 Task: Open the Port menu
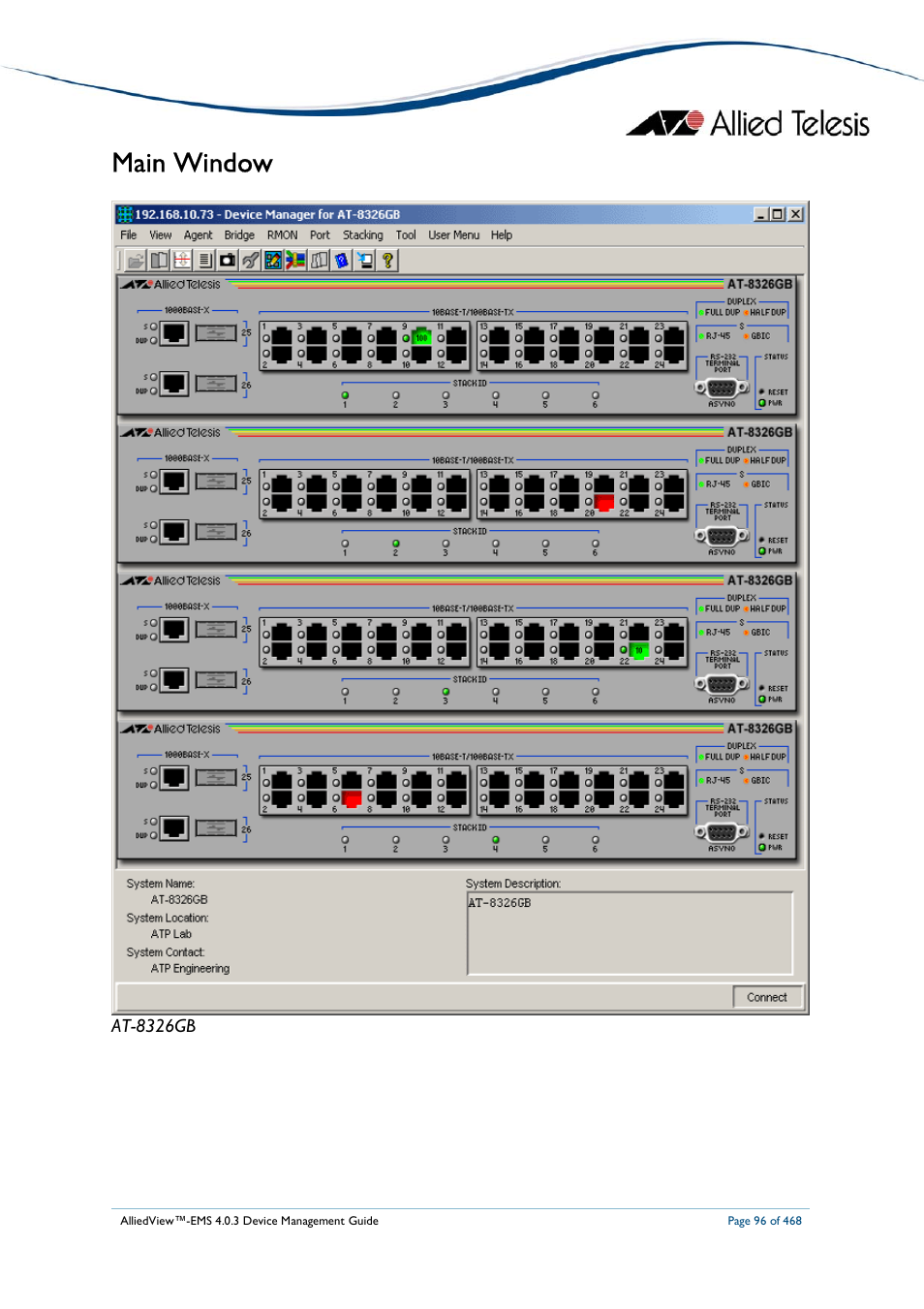pyautogui.click(x=321, y=235)
